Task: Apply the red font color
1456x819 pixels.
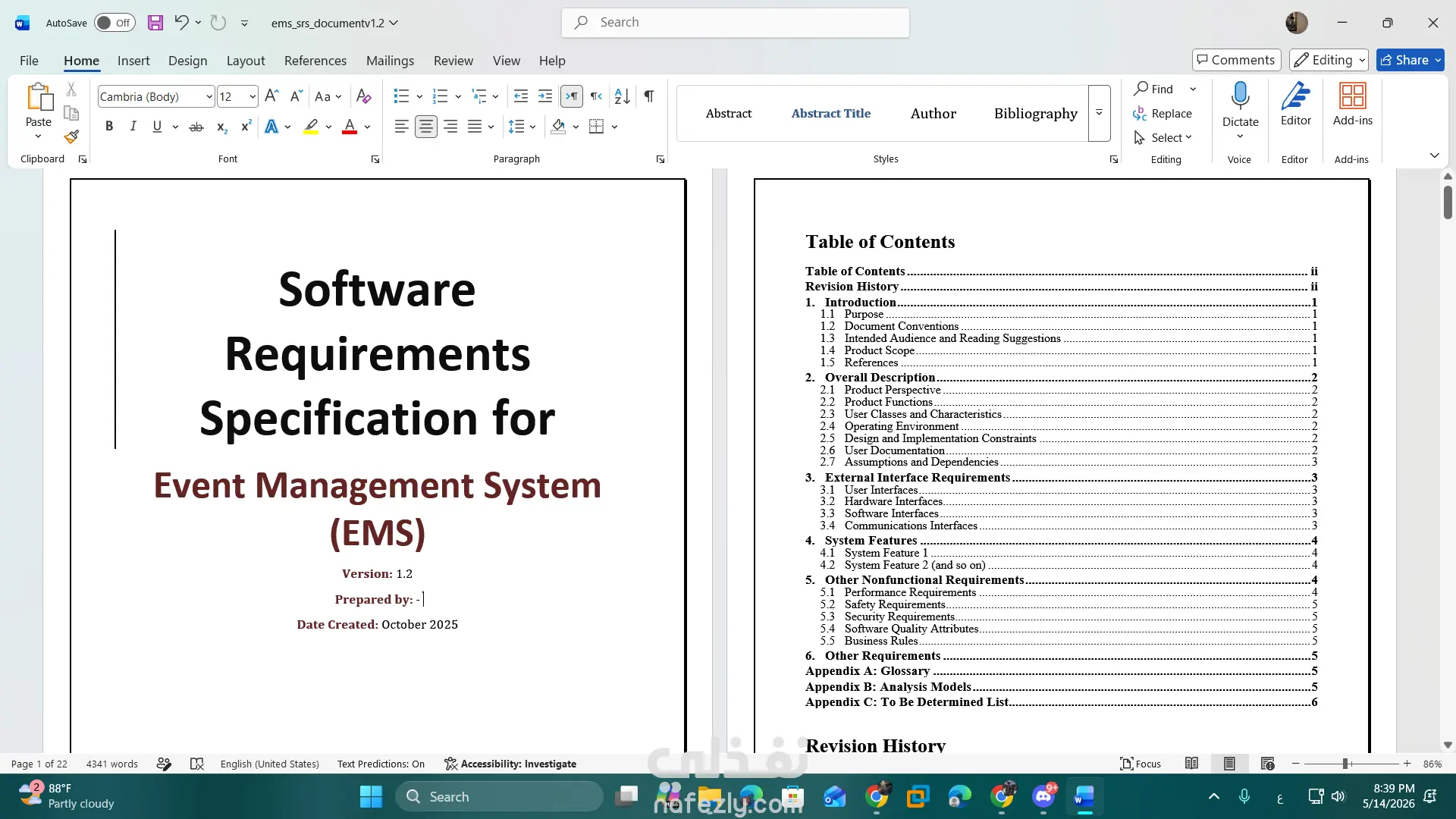Action: [350, 127]
